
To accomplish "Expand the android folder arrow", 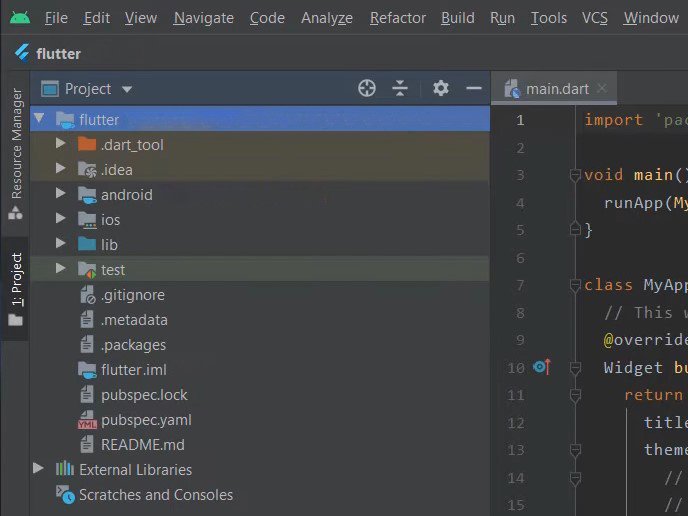I will 61,194.
